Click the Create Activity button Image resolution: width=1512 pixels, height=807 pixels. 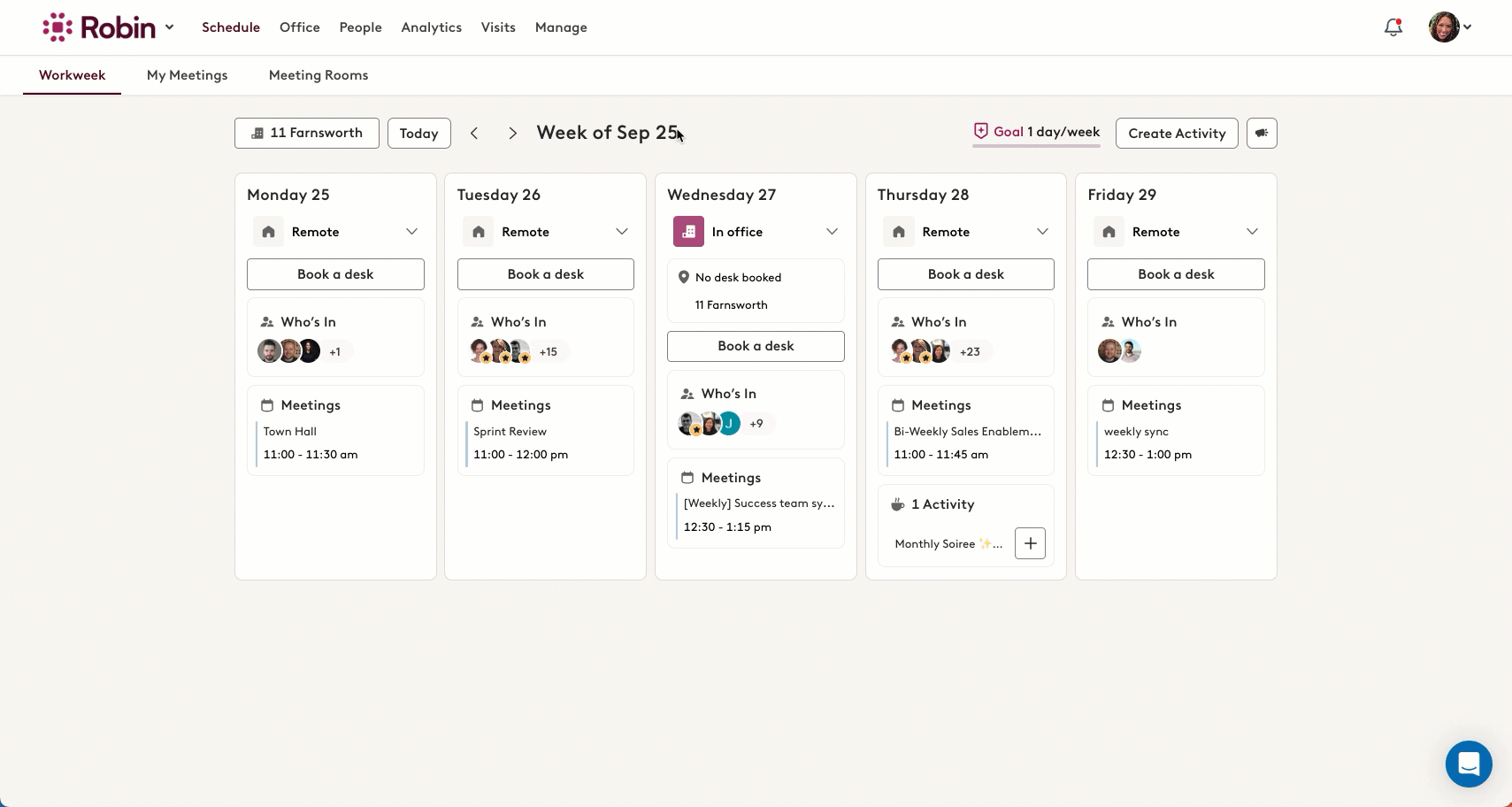coord(1177,133)
